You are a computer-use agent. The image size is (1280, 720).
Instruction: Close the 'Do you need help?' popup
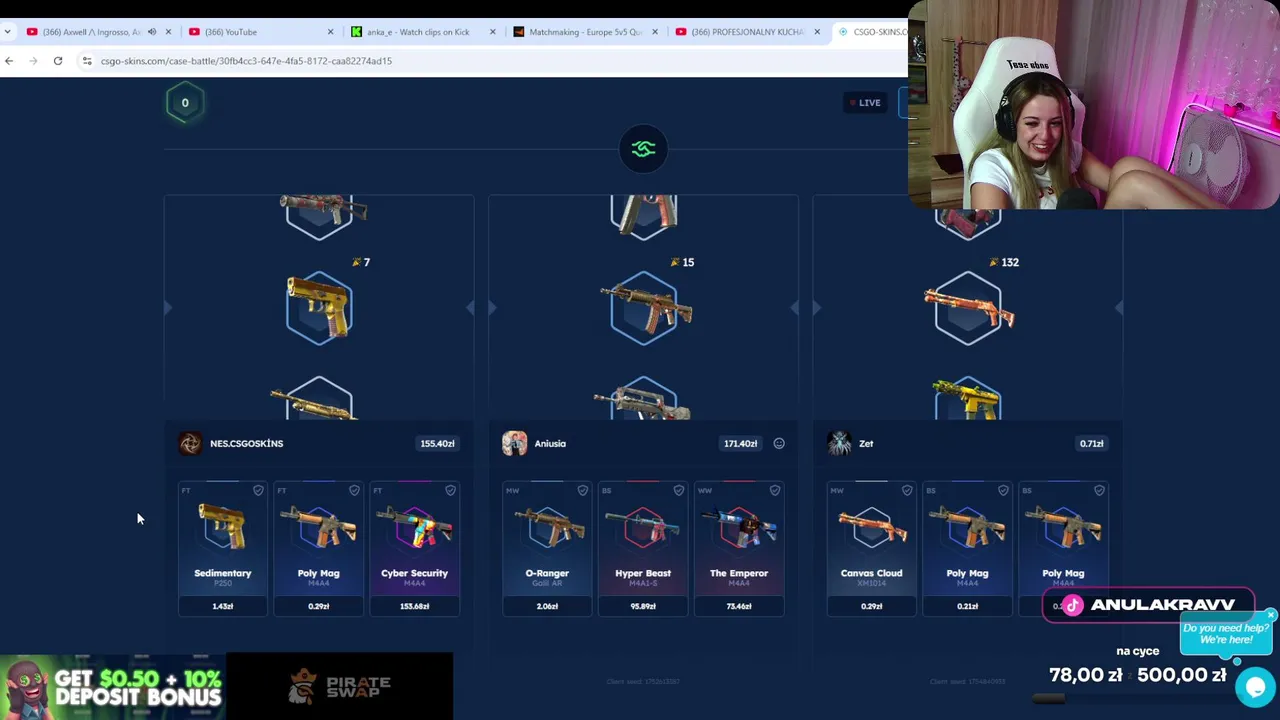coord(1270,615)
